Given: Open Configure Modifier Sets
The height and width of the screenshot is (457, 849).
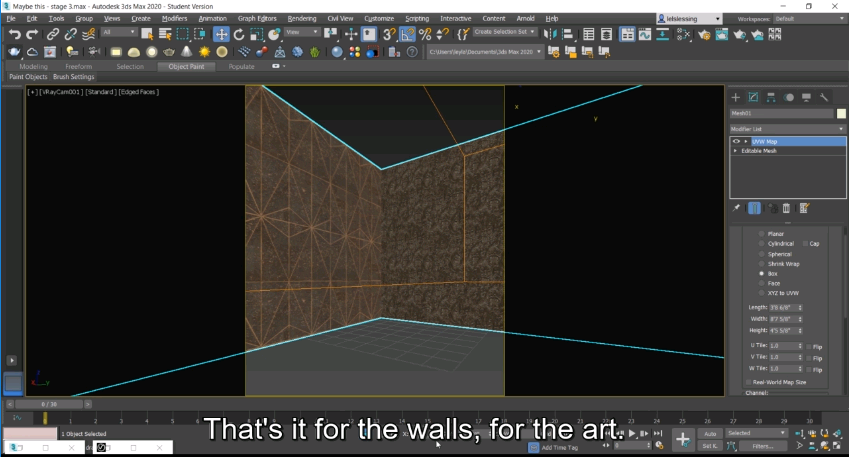Looking at the screenshot, I should point(804,208).
